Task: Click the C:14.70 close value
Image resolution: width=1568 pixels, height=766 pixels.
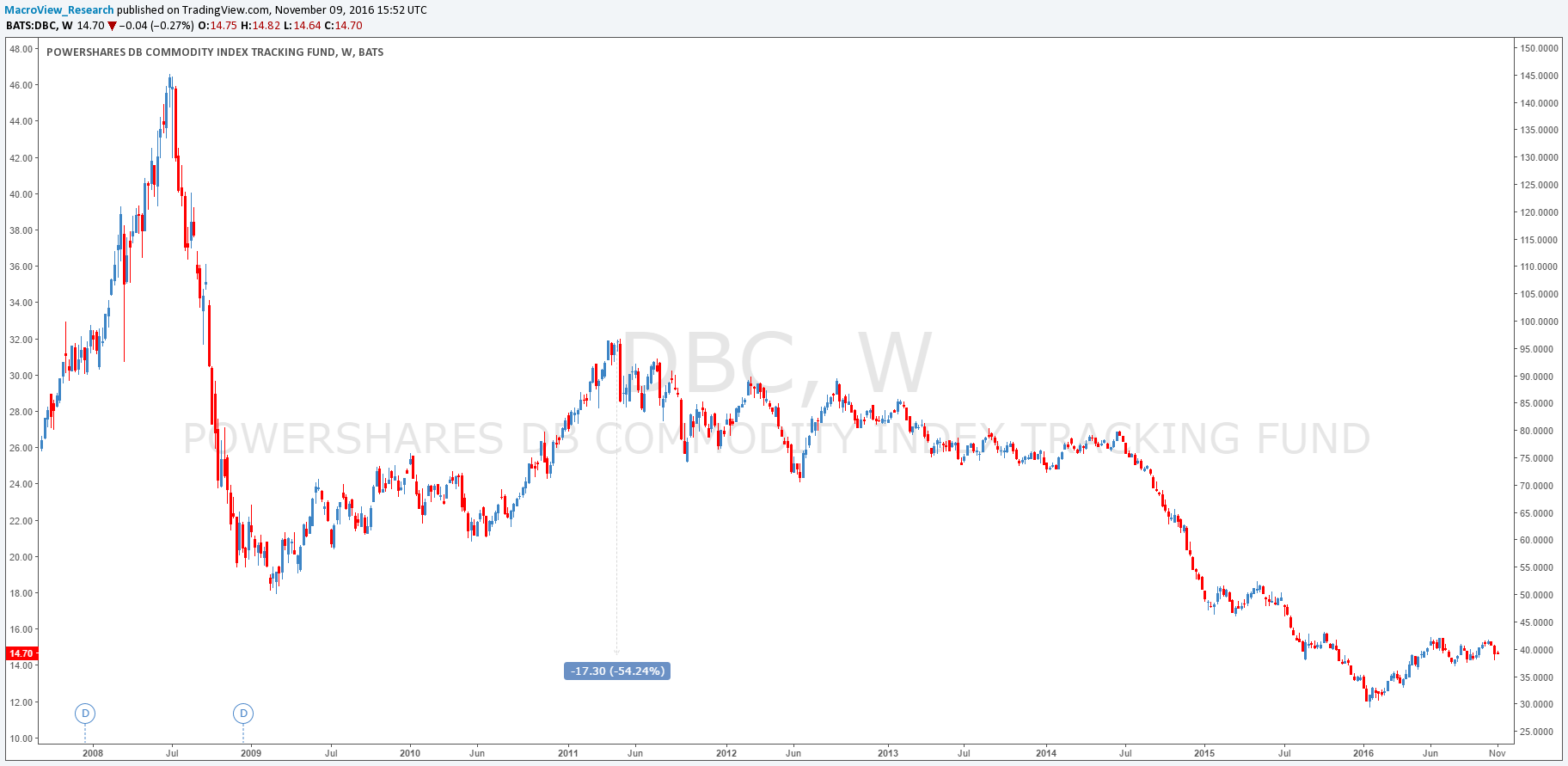Action: point(343,26)
